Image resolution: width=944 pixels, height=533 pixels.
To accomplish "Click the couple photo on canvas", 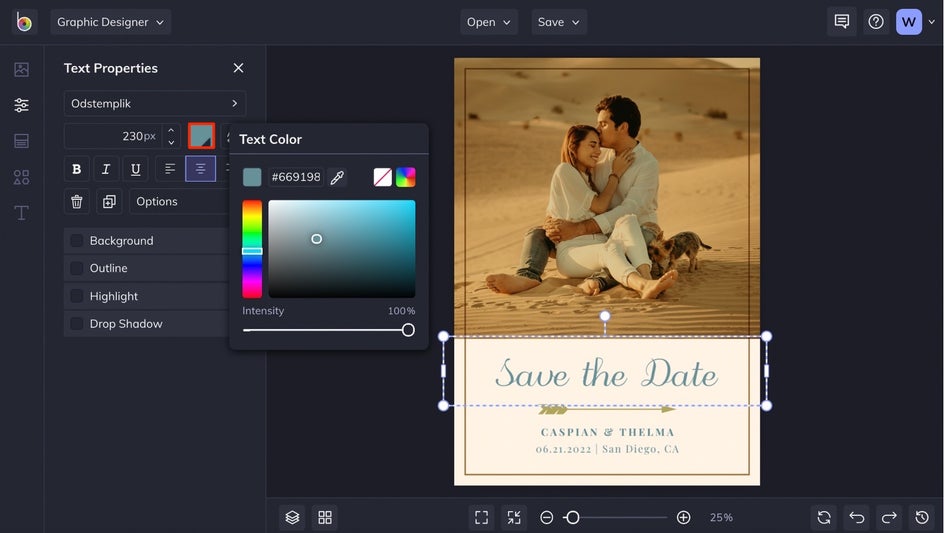I will pyautogui.click(x=607, y=197).
